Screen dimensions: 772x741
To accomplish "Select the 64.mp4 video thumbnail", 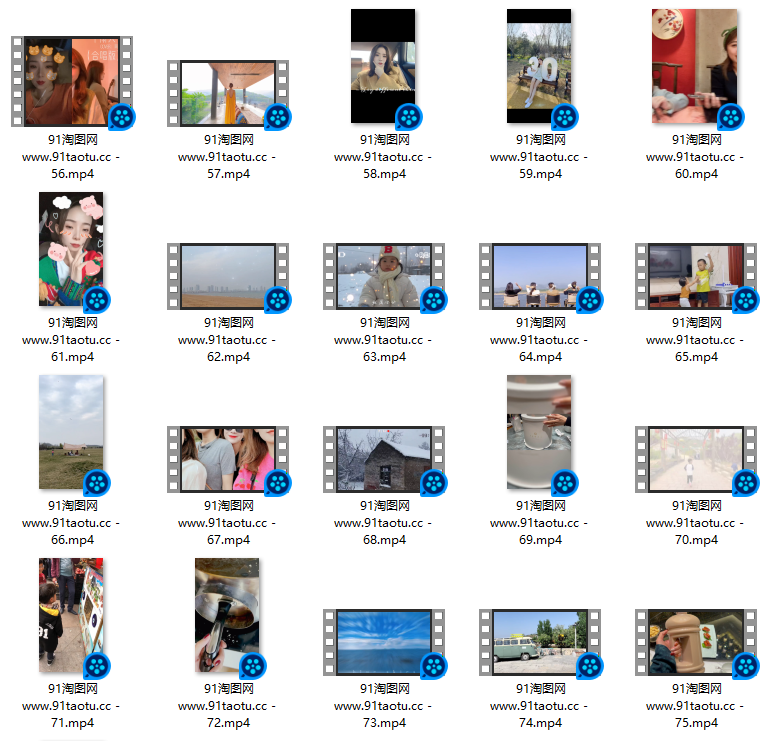I will tap(540, 276).
